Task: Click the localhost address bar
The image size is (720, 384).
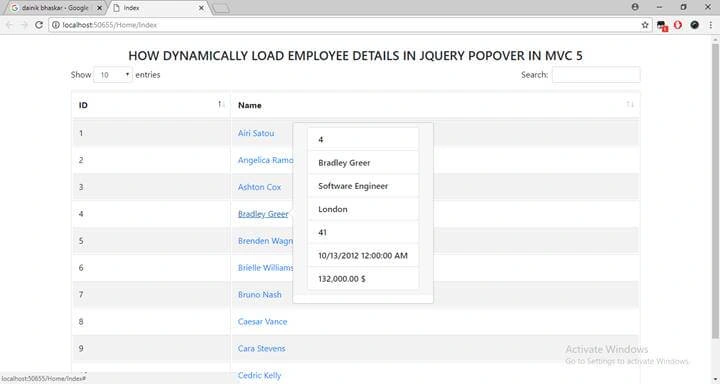Action: tap(349, 25)
